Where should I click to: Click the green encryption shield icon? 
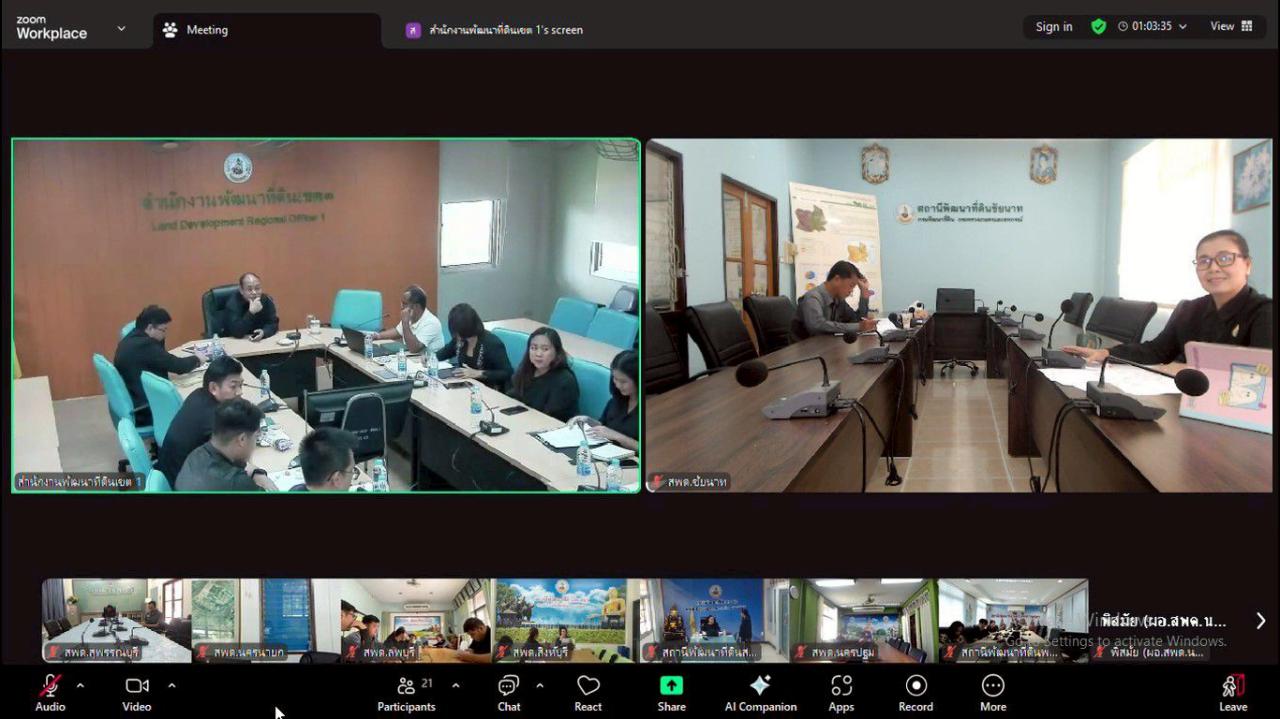point(1098,27)
